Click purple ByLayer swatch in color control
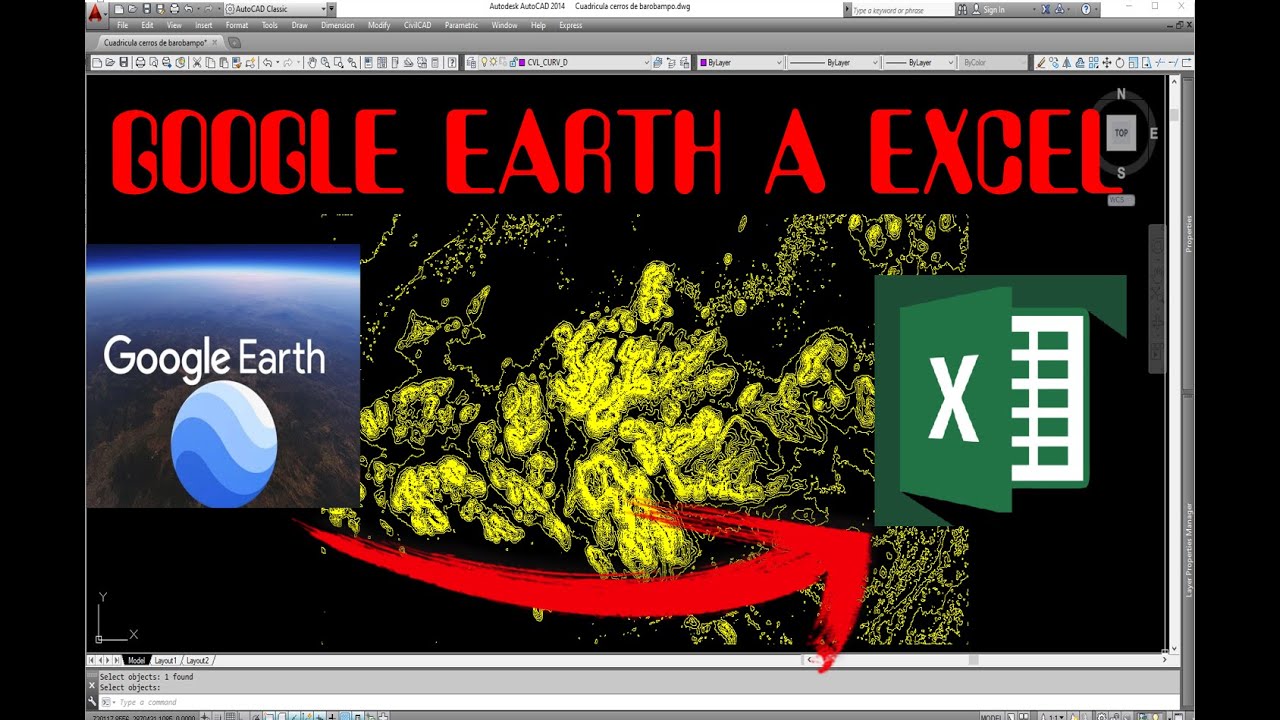This screenshot has height=720, width=1280. 704,62
